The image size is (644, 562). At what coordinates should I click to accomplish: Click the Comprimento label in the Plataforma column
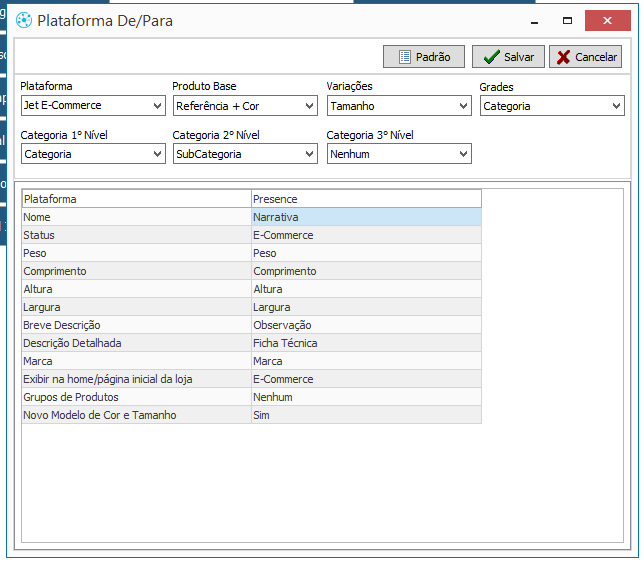137,271
